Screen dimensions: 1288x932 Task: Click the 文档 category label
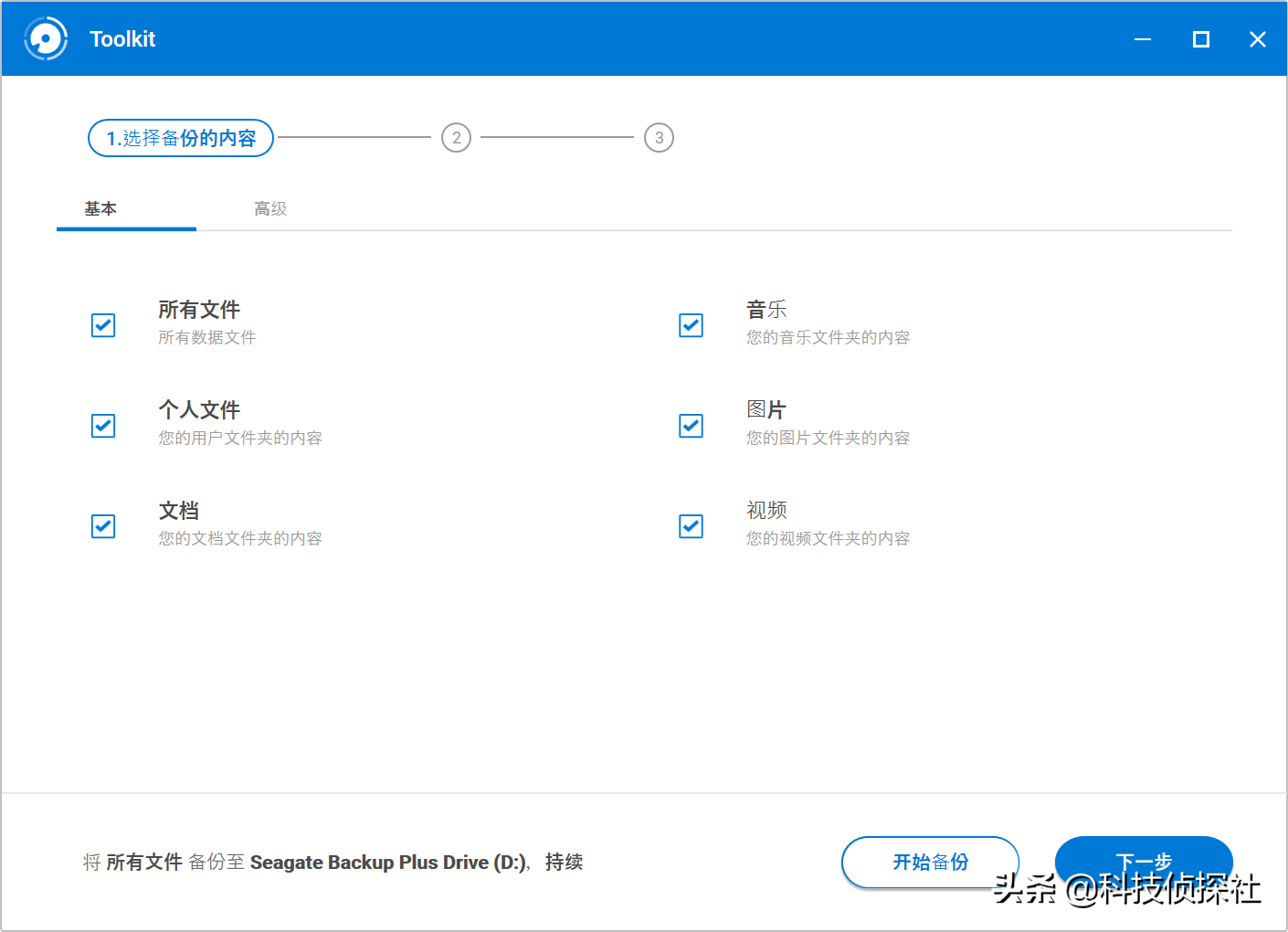tap(179, 511)
